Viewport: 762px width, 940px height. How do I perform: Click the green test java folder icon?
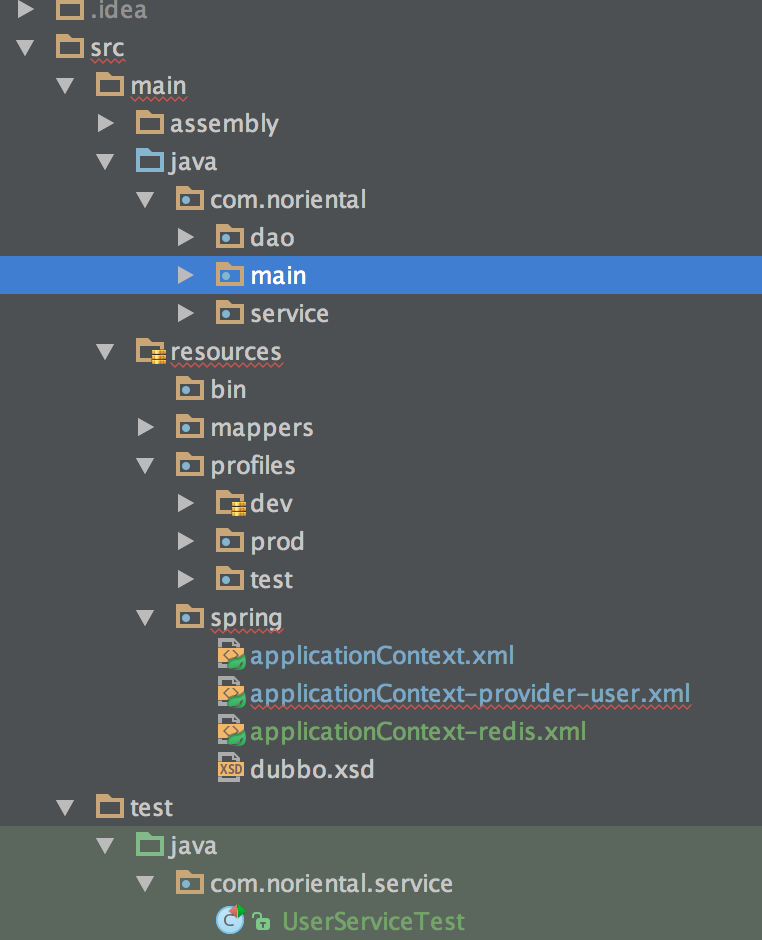(x=150, y=846)
